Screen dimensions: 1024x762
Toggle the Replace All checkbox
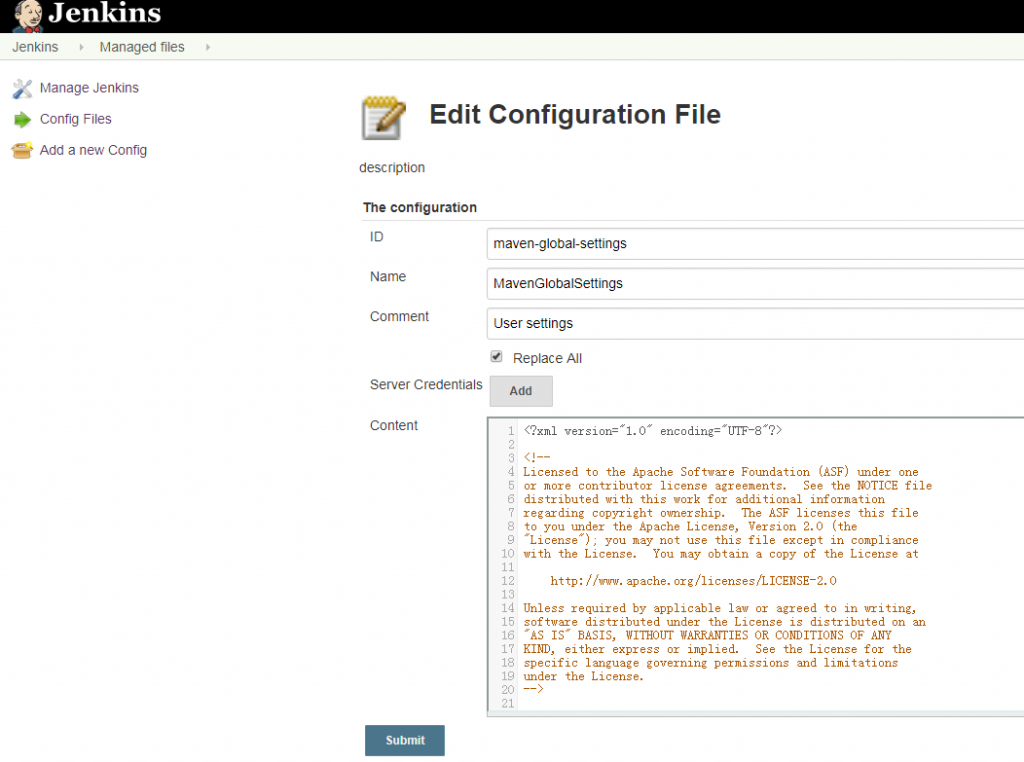point(496,357)
